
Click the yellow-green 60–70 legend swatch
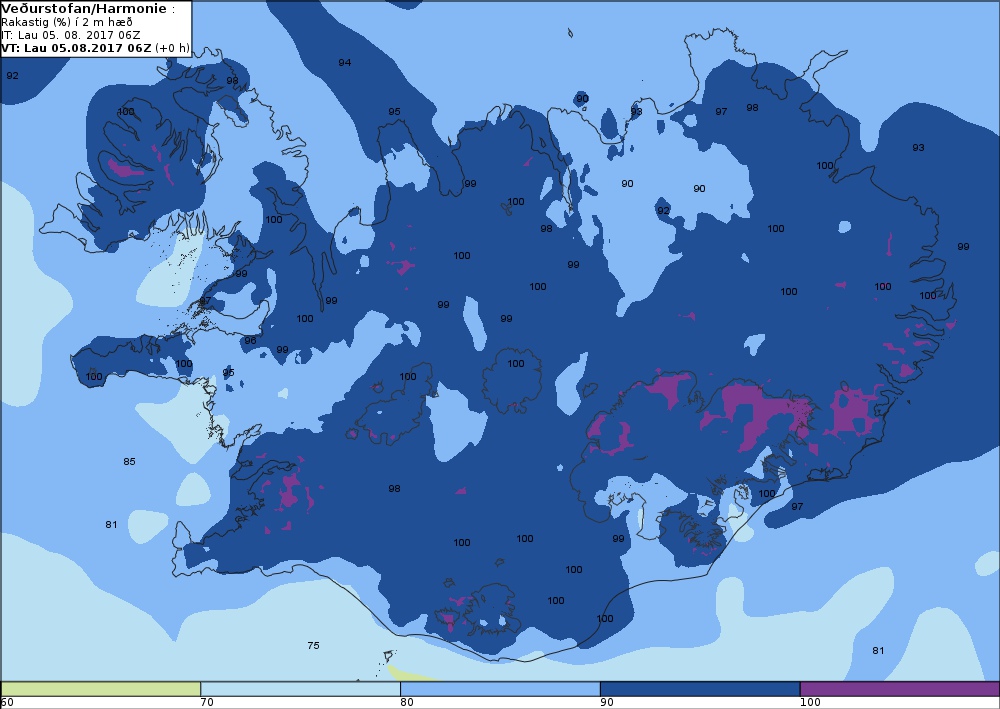coord(101,689)
